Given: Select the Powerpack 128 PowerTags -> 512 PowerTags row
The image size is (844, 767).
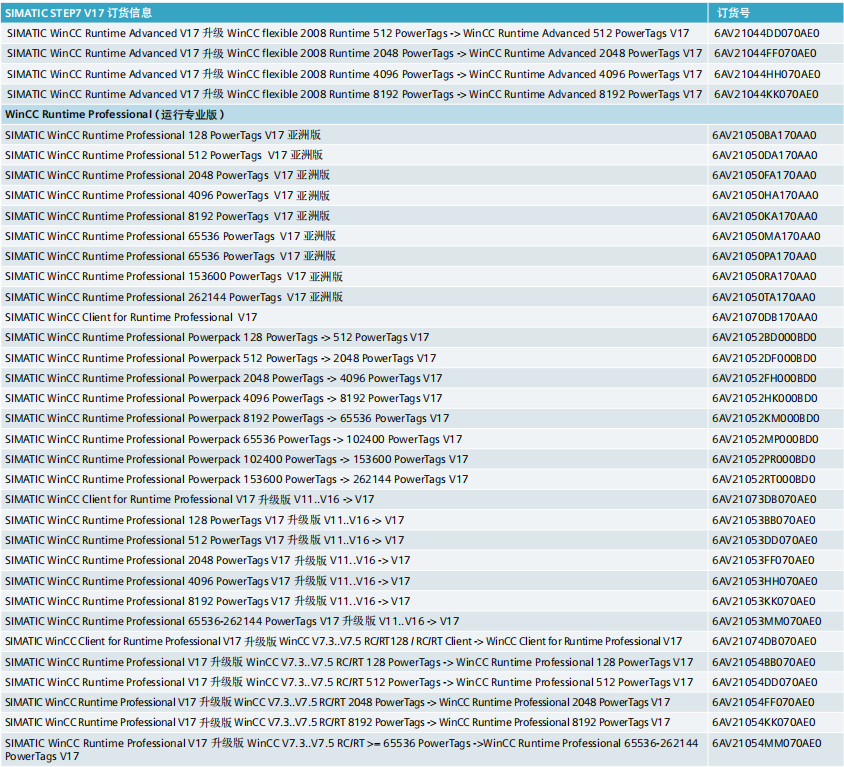Looking at the screenshot, I should (x=217, y=338).
